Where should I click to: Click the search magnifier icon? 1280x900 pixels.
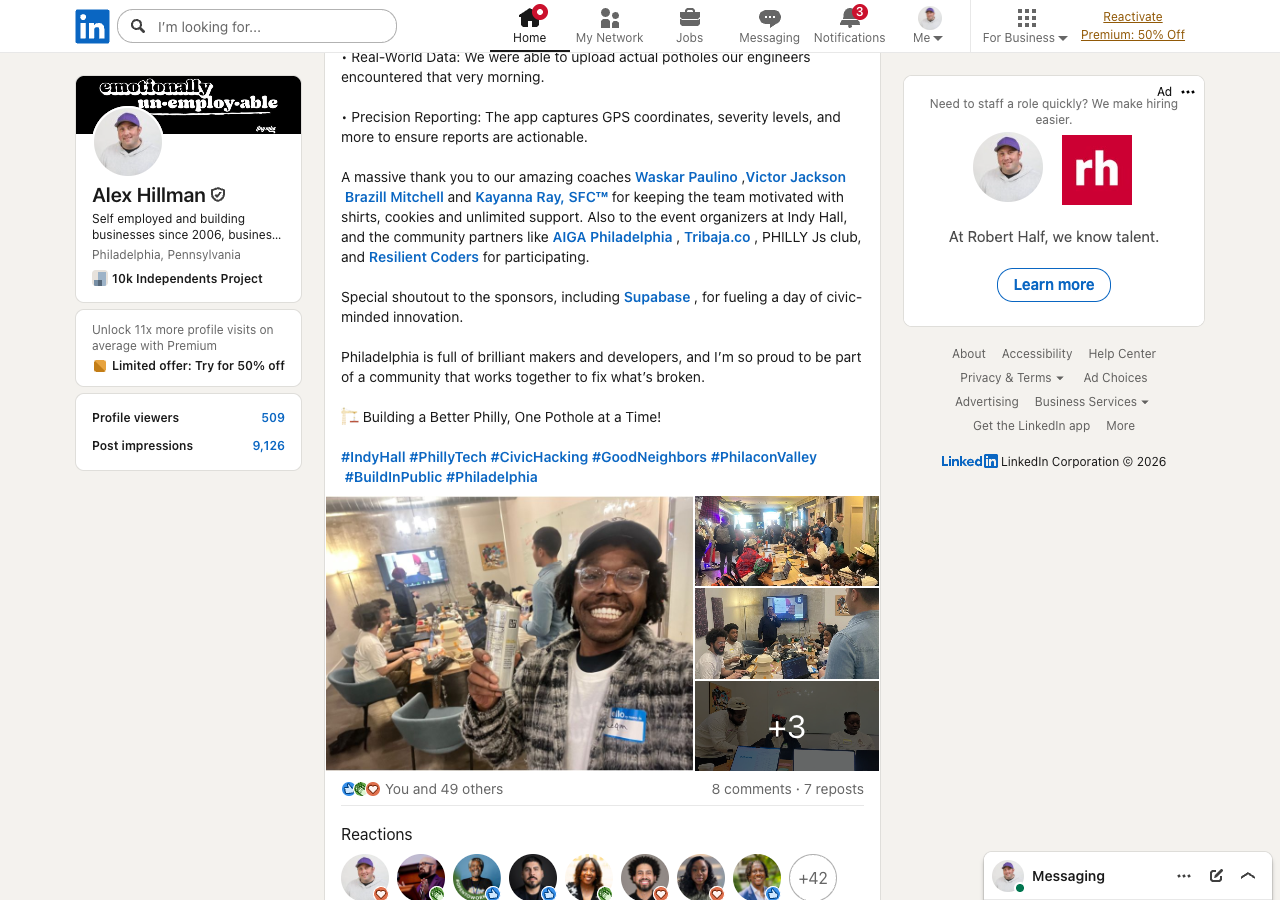[138, 26]
